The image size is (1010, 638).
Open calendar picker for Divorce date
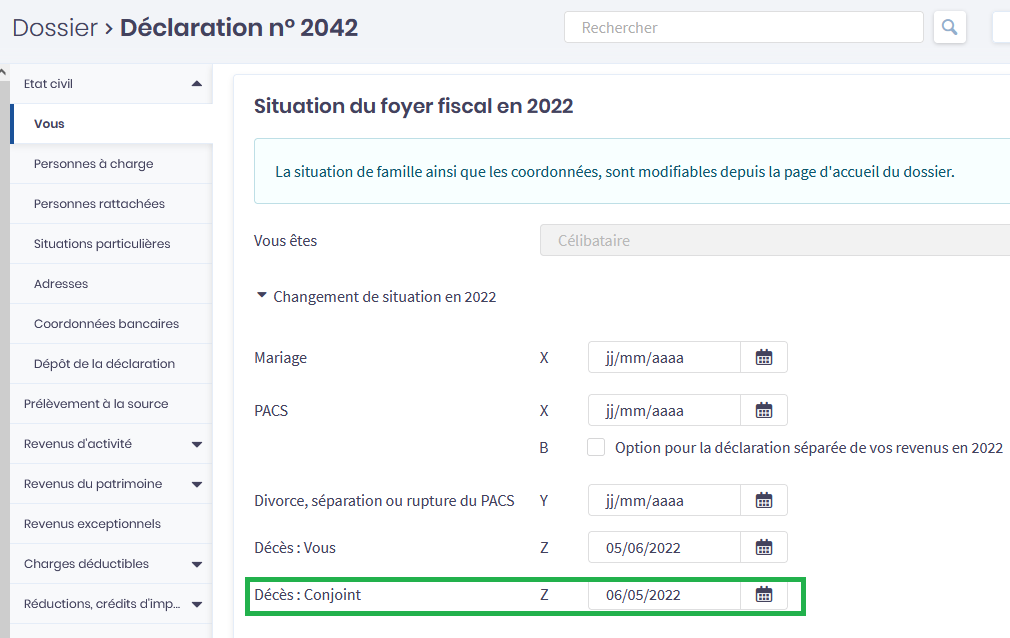(x=764, y=500)
